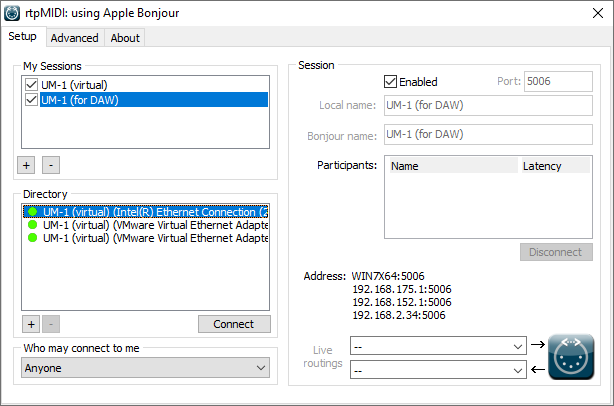Toggle the UM-1 (for DAW) session checkbox
614x406 pixels.
31,99
